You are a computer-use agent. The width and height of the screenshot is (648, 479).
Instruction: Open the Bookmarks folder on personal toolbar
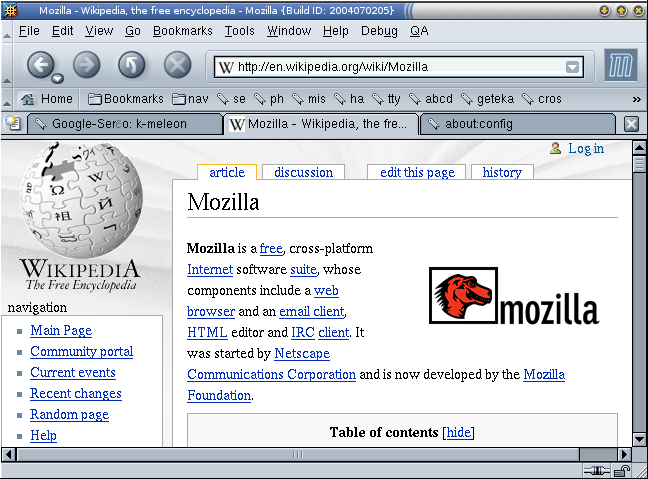(126, 99)
